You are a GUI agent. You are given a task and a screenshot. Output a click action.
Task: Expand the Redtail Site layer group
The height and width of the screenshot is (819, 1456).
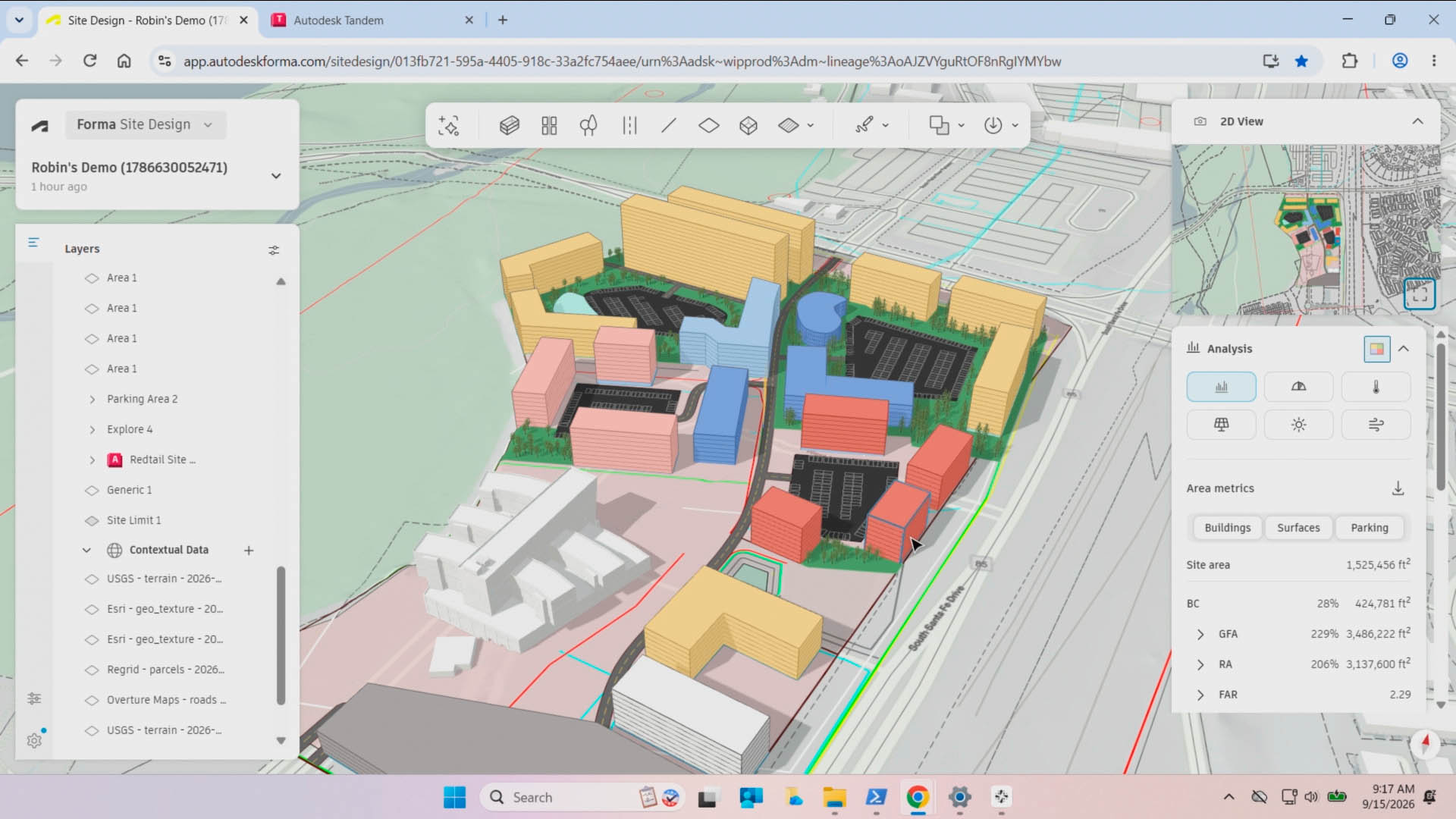[x=93, y=460]
